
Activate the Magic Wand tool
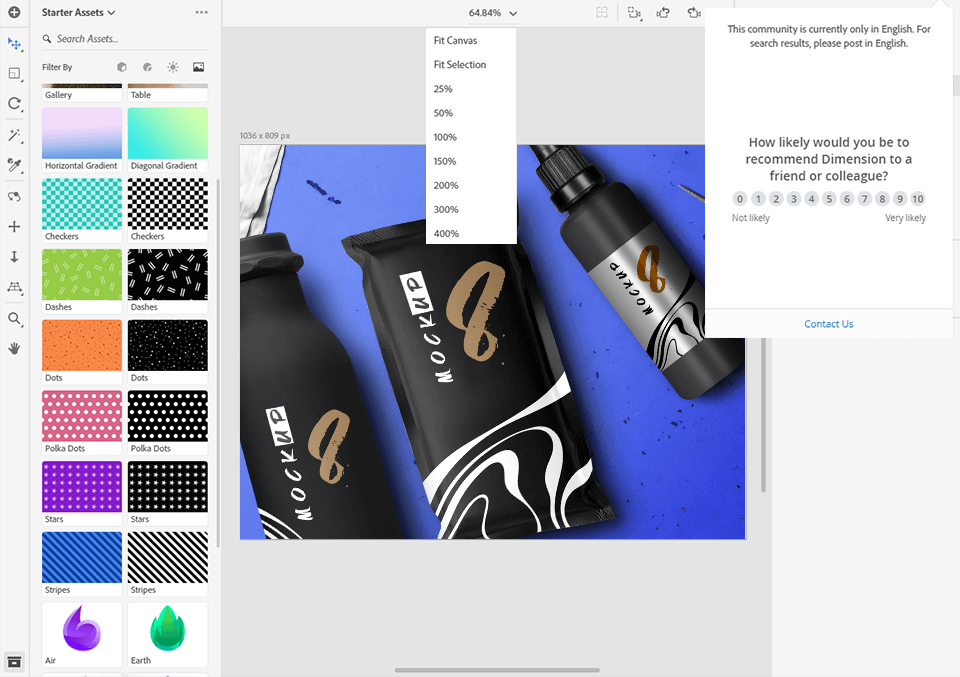tap(14, 135)
